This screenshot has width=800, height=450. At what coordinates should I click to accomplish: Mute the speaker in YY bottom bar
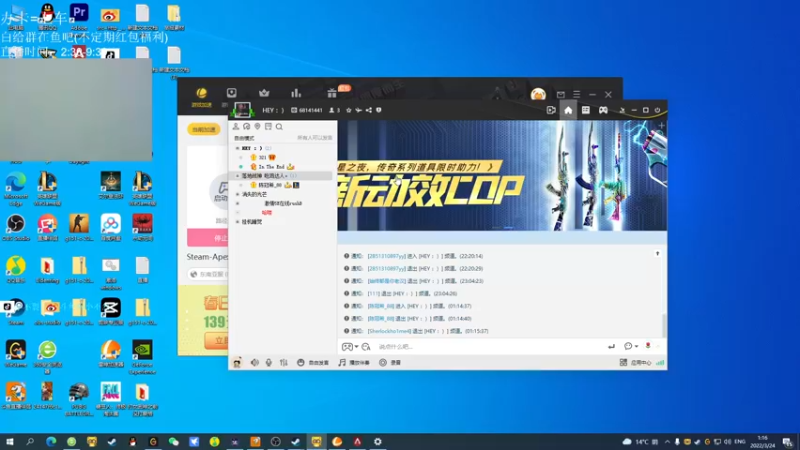tap(255, 363)
